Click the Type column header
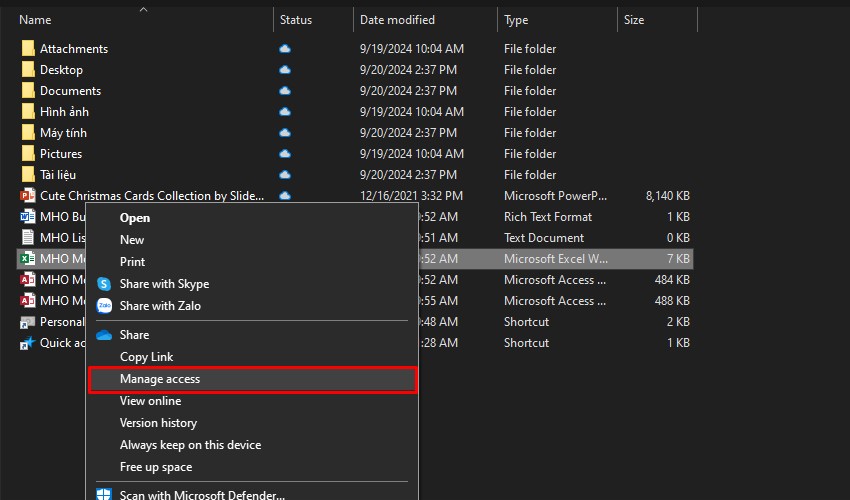The width and height of the screenshot is (850, 500). tap(516, 20)
